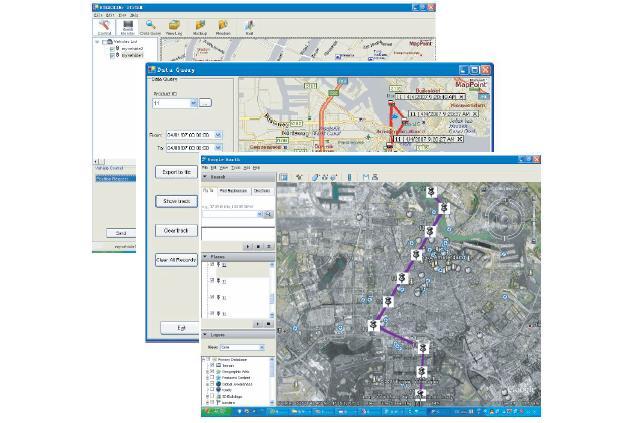Click the Backup toolbar icon

click(200, 27)
